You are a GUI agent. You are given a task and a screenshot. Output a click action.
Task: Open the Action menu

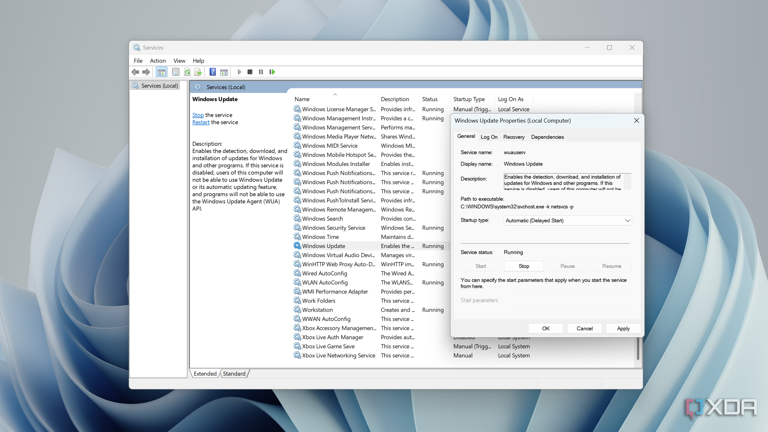pyautogui.click(x=158, y=61)
